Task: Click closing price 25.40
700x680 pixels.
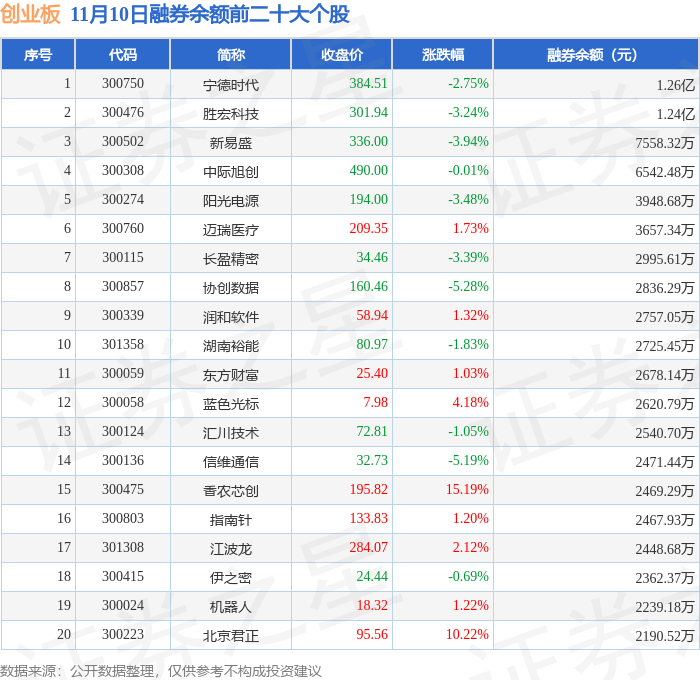Action: (372, 374)
